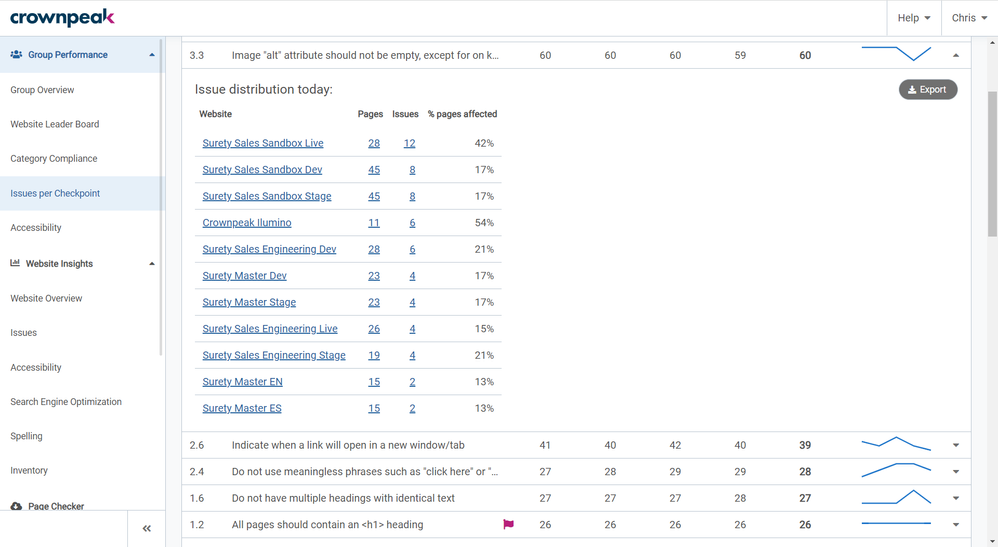Screen dimensions: 998x547
Task: Open Group Overview page
Action: [42, 90]
